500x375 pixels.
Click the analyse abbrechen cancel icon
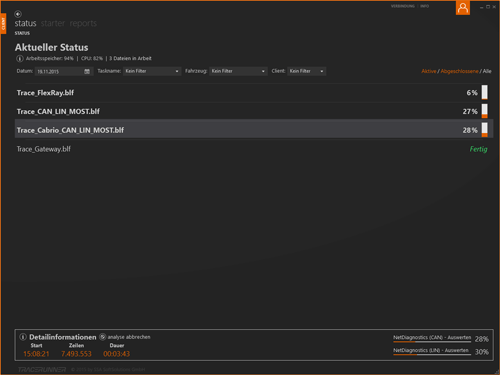[x=103, y=337]
